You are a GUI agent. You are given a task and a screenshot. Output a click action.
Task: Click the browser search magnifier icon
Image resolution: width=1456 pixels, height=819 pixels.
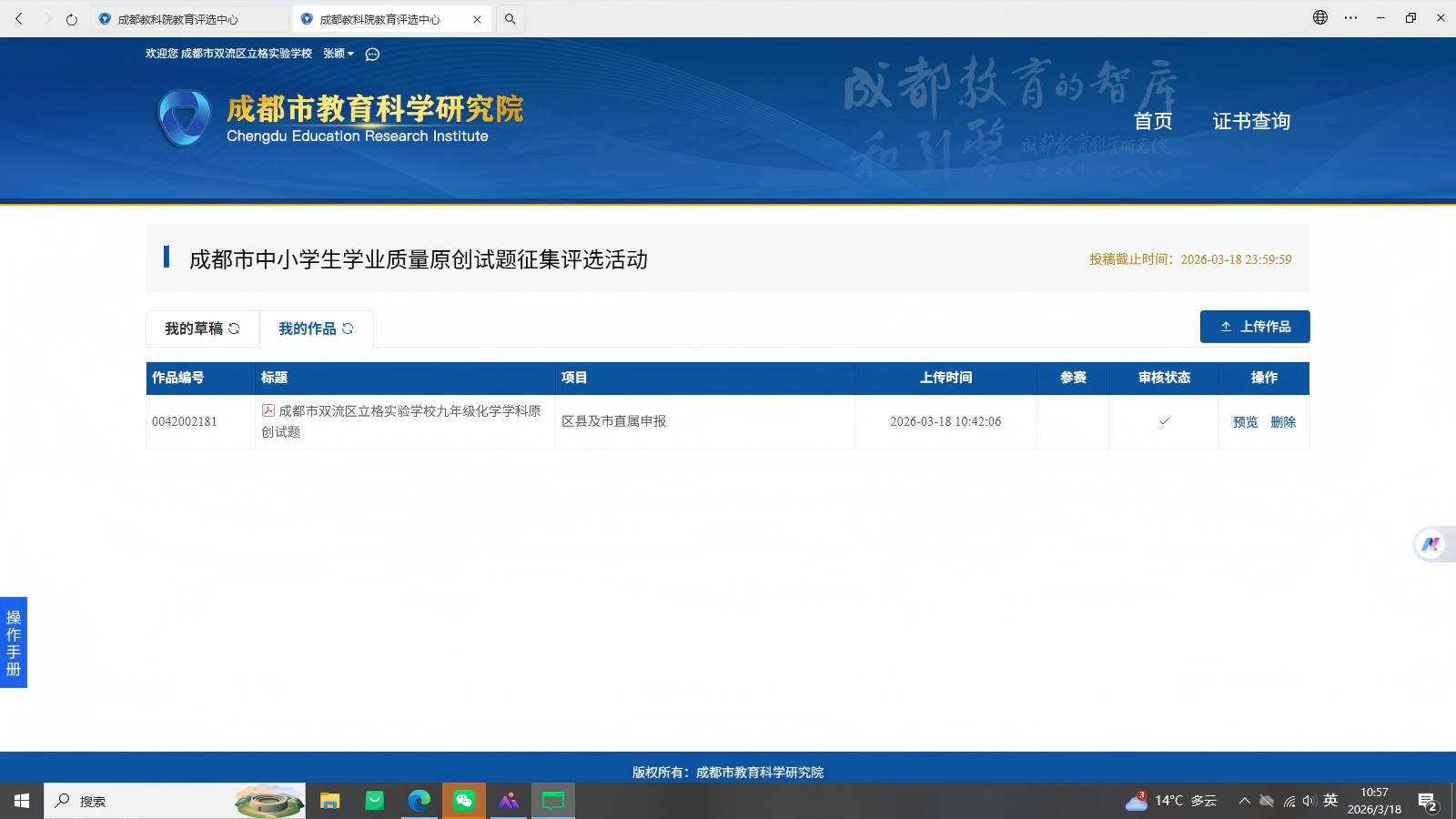[x=511, y=19]
